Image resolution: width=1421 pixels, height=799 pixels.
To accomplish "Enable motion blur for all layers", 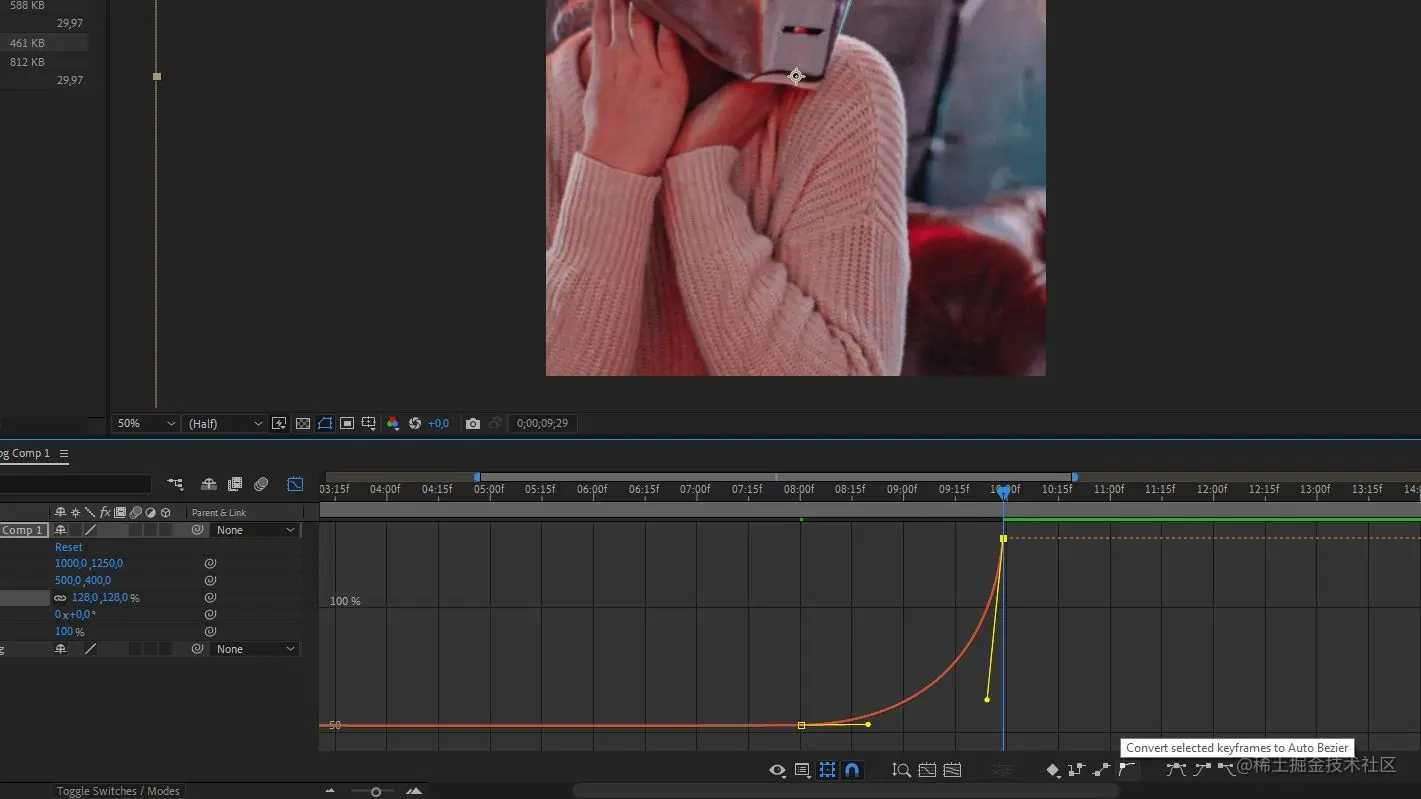I will [261, 484].
